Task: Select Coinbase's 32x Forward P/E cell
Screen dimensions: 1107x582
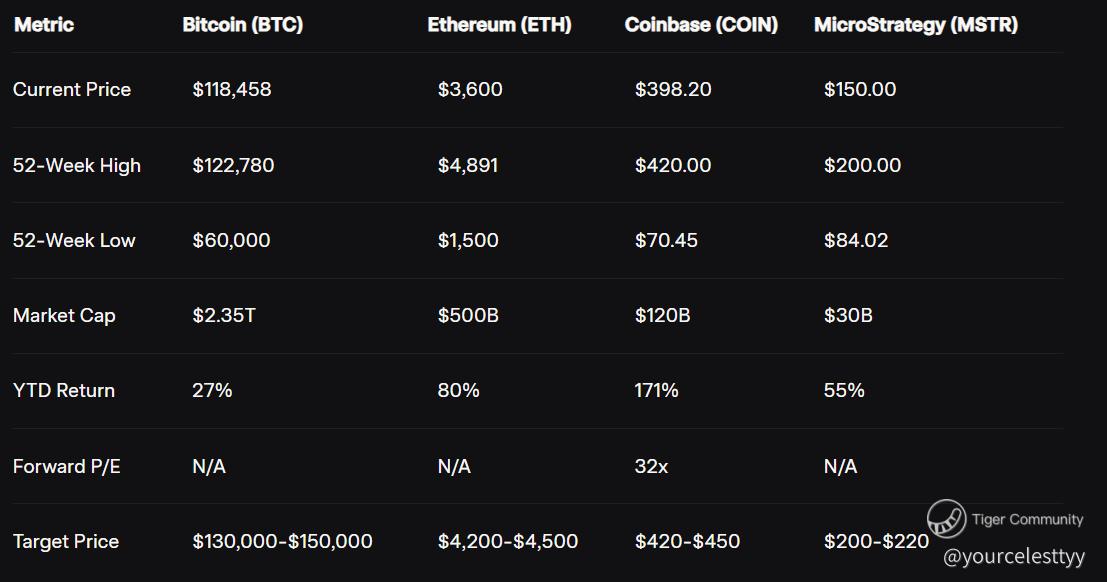Action: tap(651, 466)
